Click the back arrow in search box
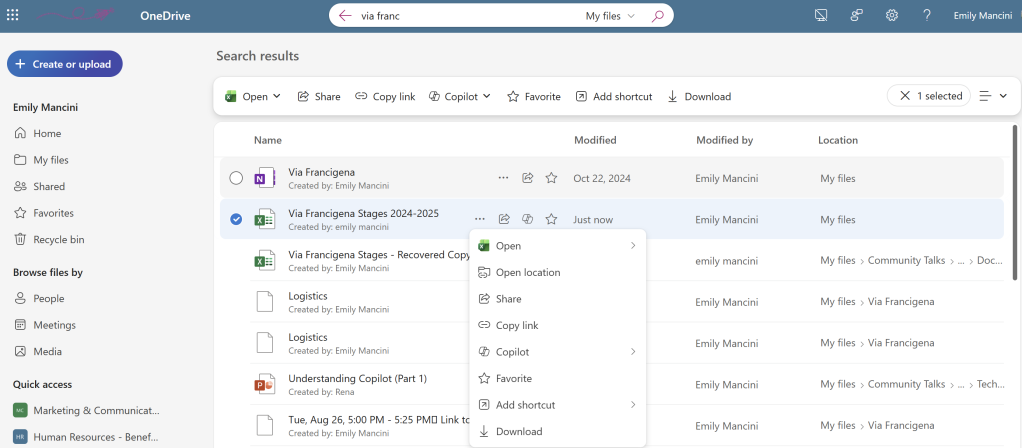1022x448 pixels. click(x=345, y=16)
